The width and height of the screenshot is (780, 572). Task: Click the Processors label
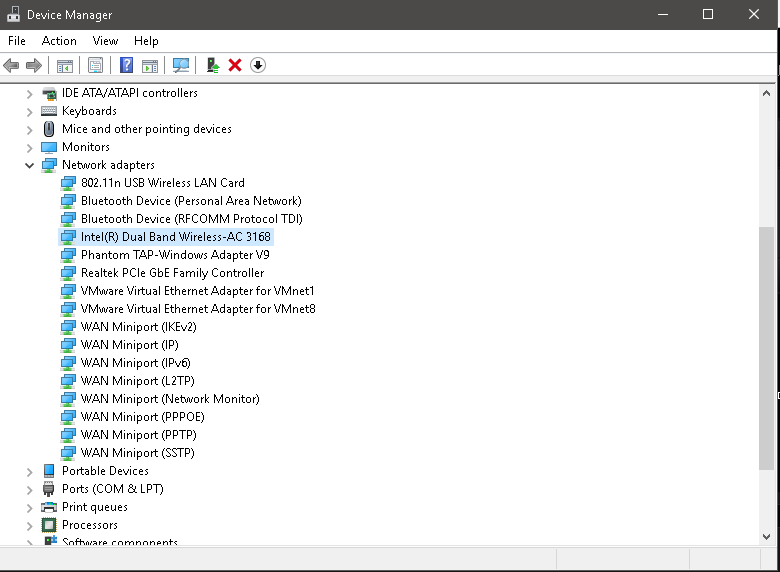pyautogui.click(x=90, y=525)
